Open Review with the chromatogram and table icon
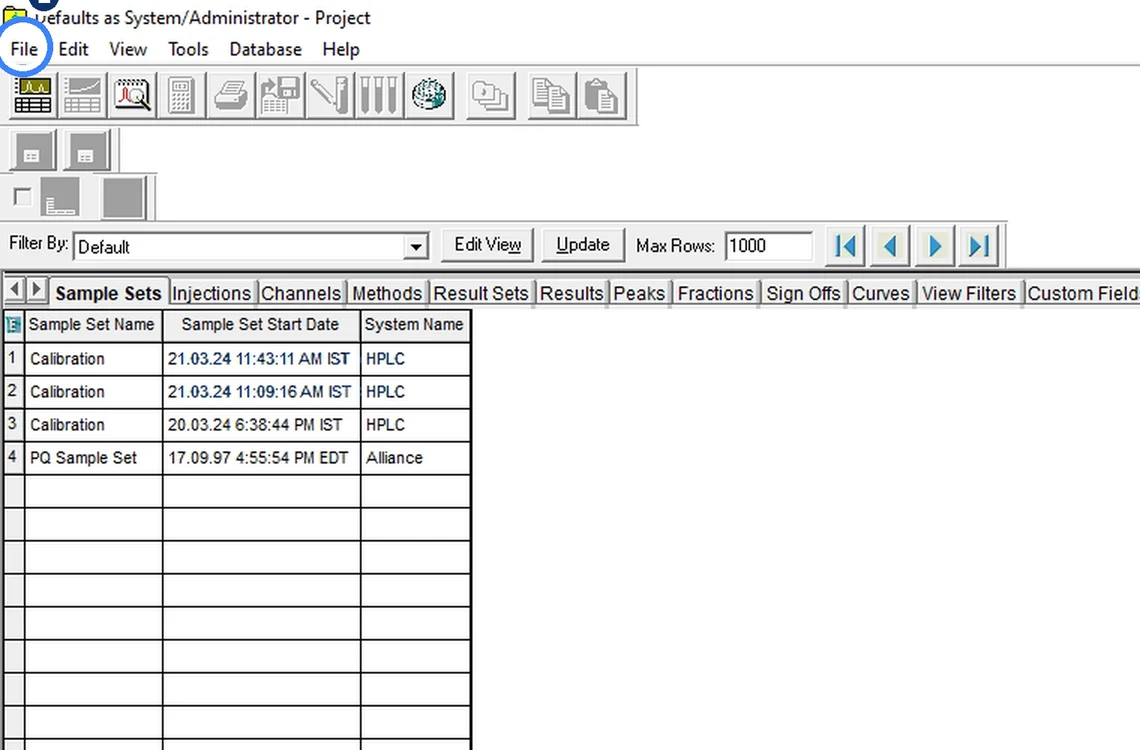The image size is (1140, 750). point(33,95)
